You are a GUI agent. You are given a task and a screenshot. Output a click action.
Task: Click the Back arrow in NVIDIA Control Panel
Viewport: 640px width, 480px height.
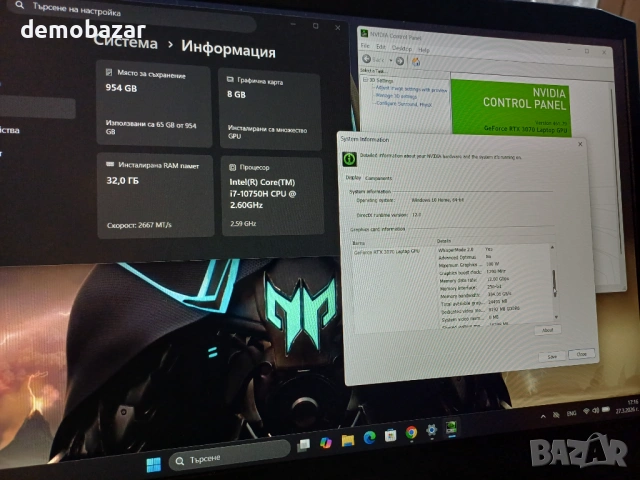[367, 59]
